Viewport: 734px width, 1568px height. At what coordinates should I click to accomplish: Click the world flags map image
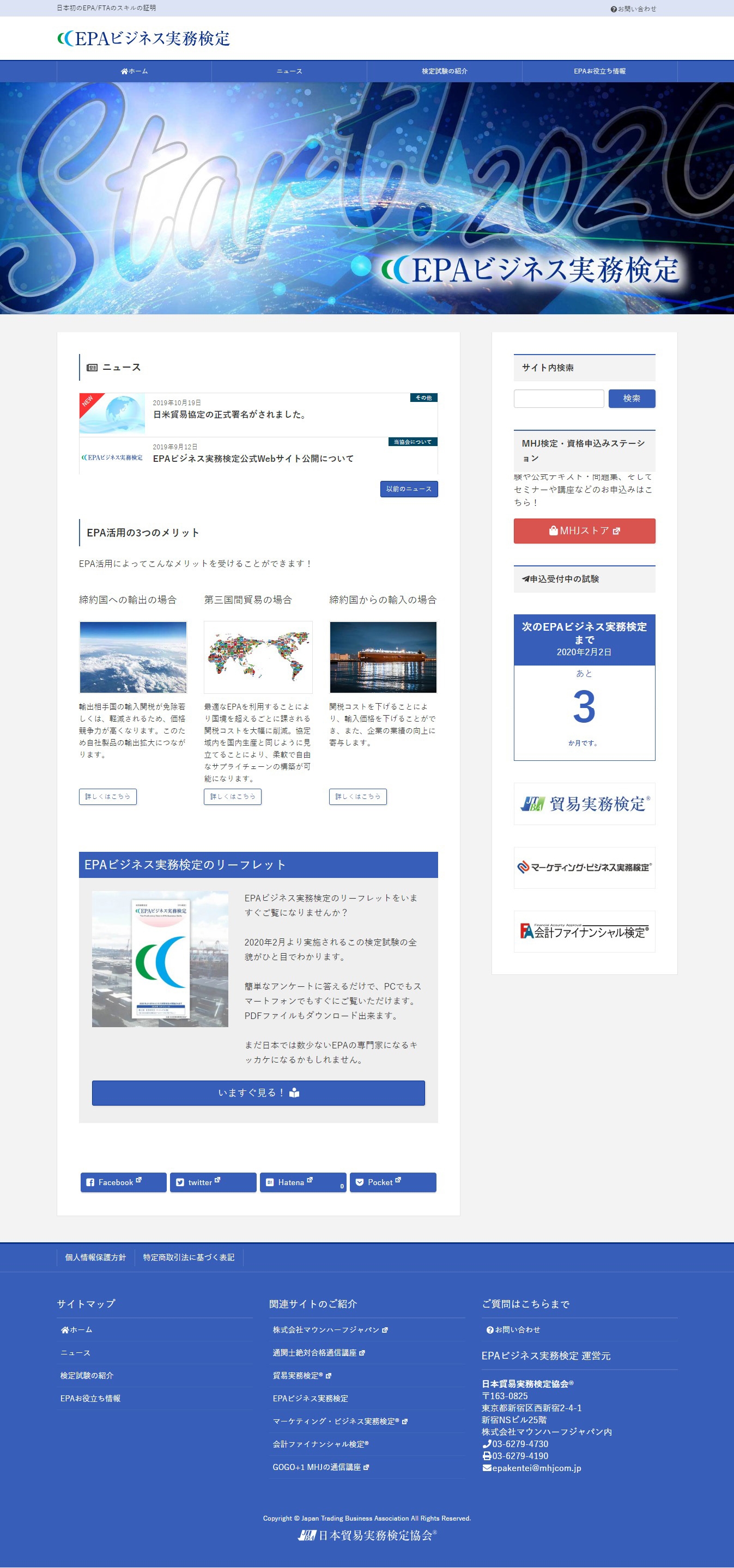[258, 657]
